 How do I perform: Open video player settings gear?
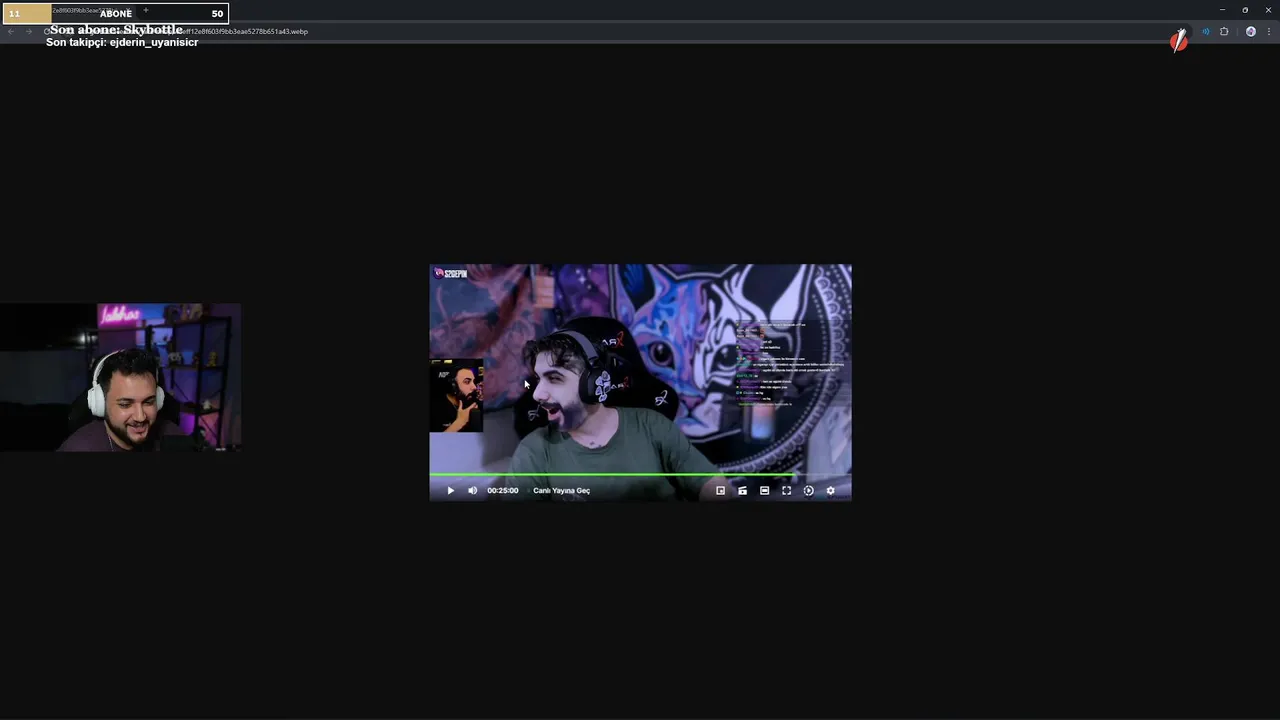(830, 491)
